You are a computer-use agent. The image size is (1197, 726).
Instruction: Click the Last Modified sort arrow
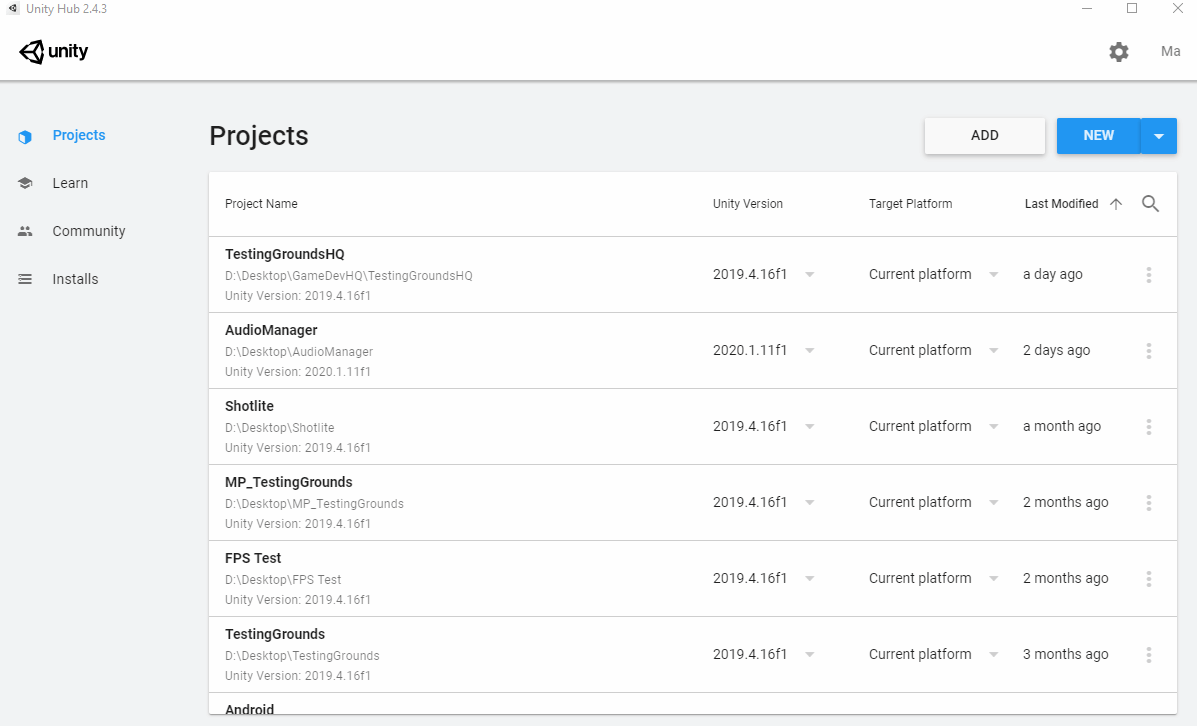click(1116, 204)
